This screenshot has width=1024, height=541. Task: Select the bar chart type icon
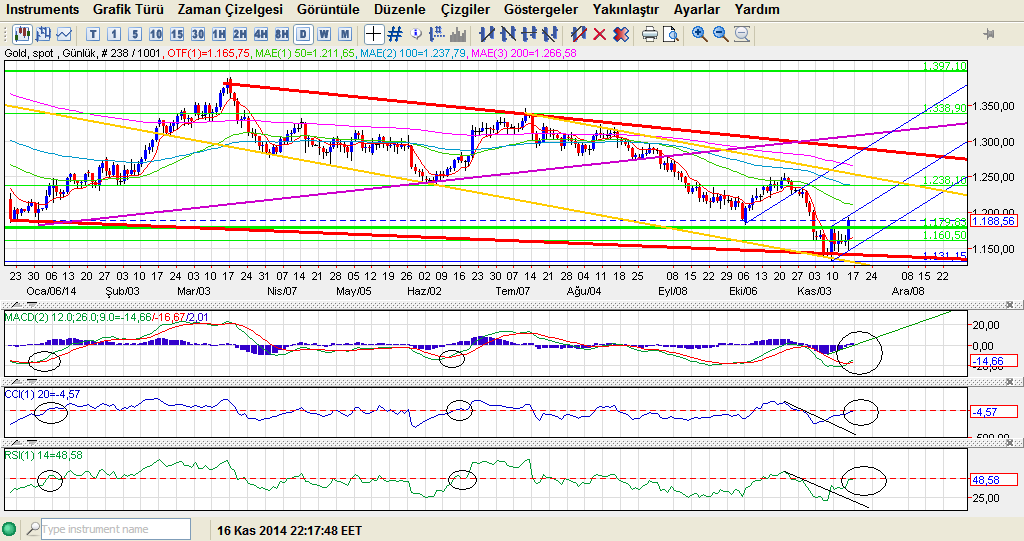pos(44,33)
